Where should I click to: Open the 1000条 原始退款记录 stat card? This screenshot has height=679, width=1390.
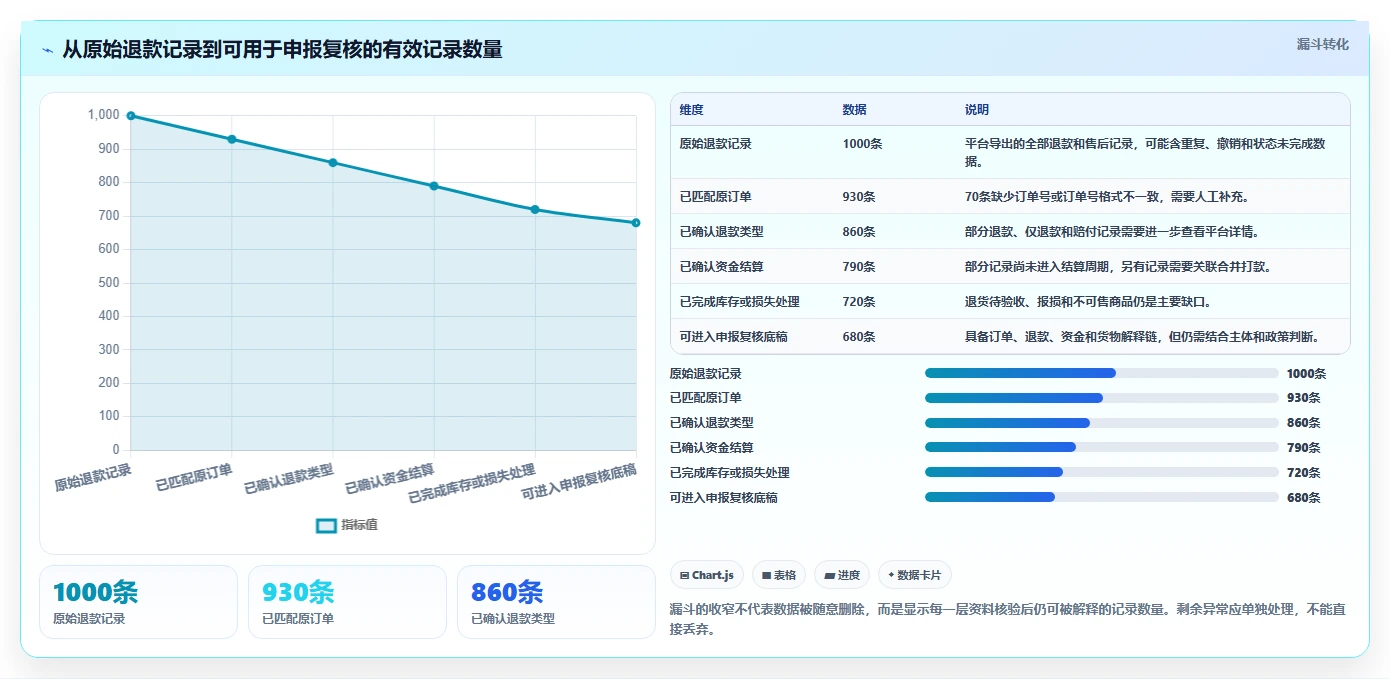coord(138,602)
